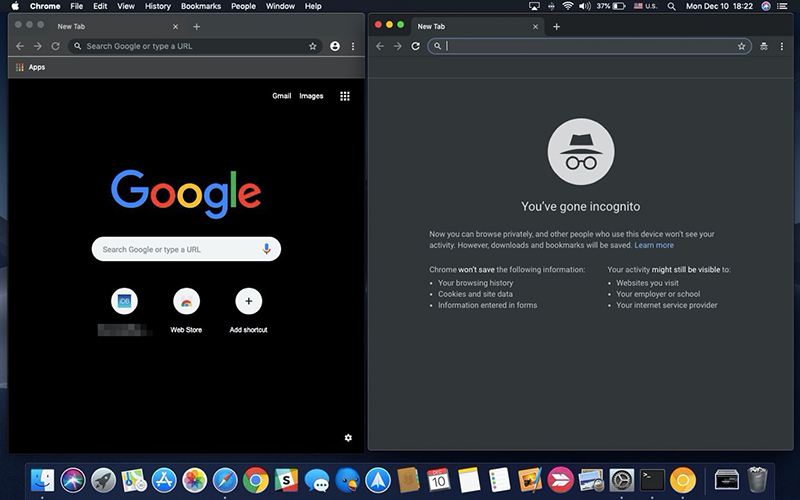
Task: Open volume control in menu bar
Action: 585,6
